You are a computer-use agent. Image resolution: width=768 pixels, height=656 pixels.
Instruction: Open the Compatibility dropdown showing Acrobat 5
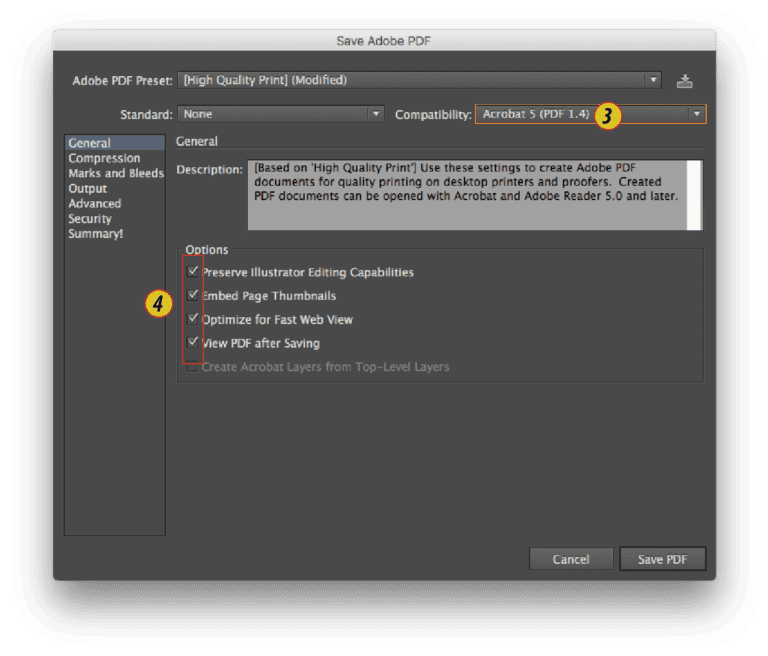pyautogui.click(x=590, y=114)
